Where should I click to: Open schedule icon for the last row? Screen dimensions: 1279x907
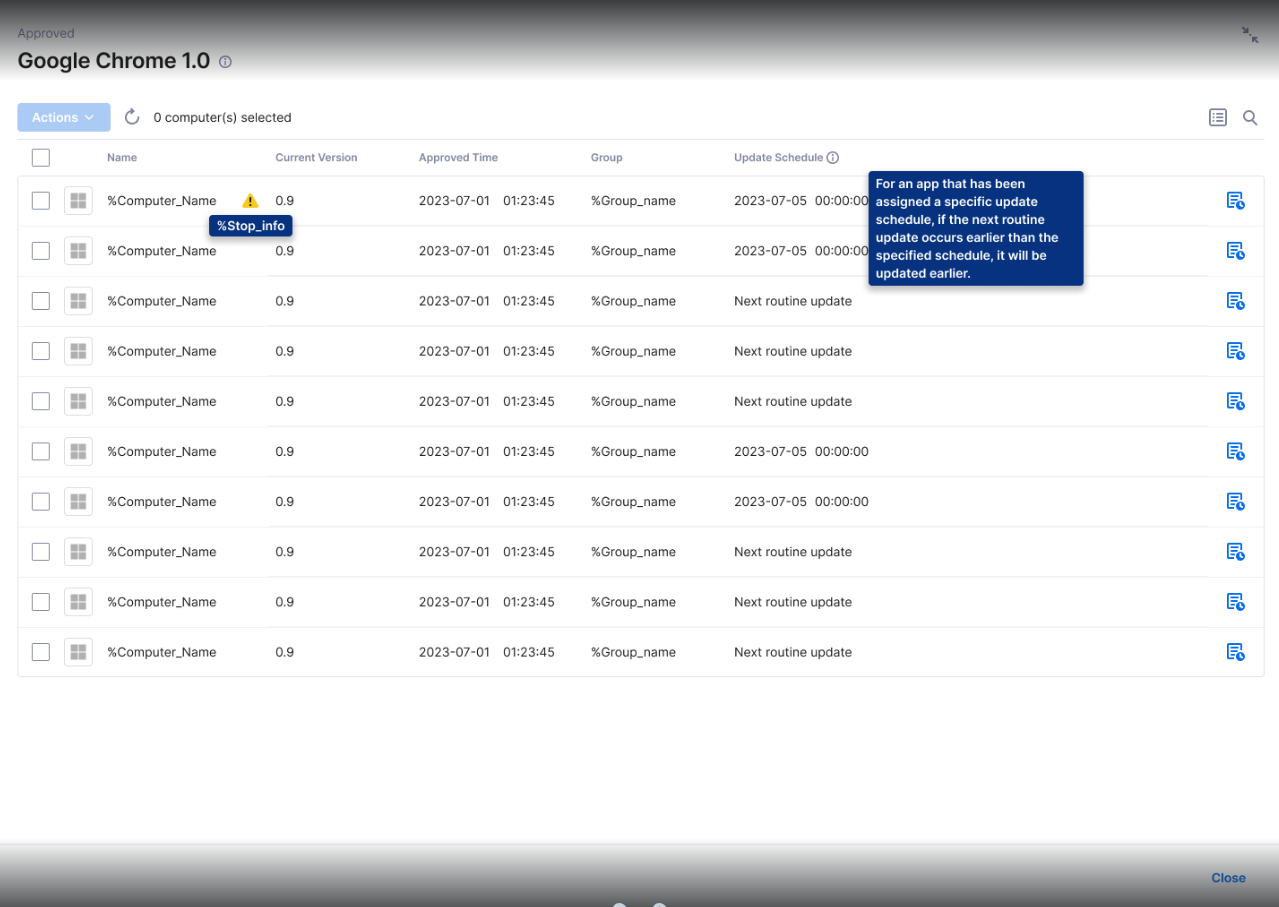(1235, 652)
